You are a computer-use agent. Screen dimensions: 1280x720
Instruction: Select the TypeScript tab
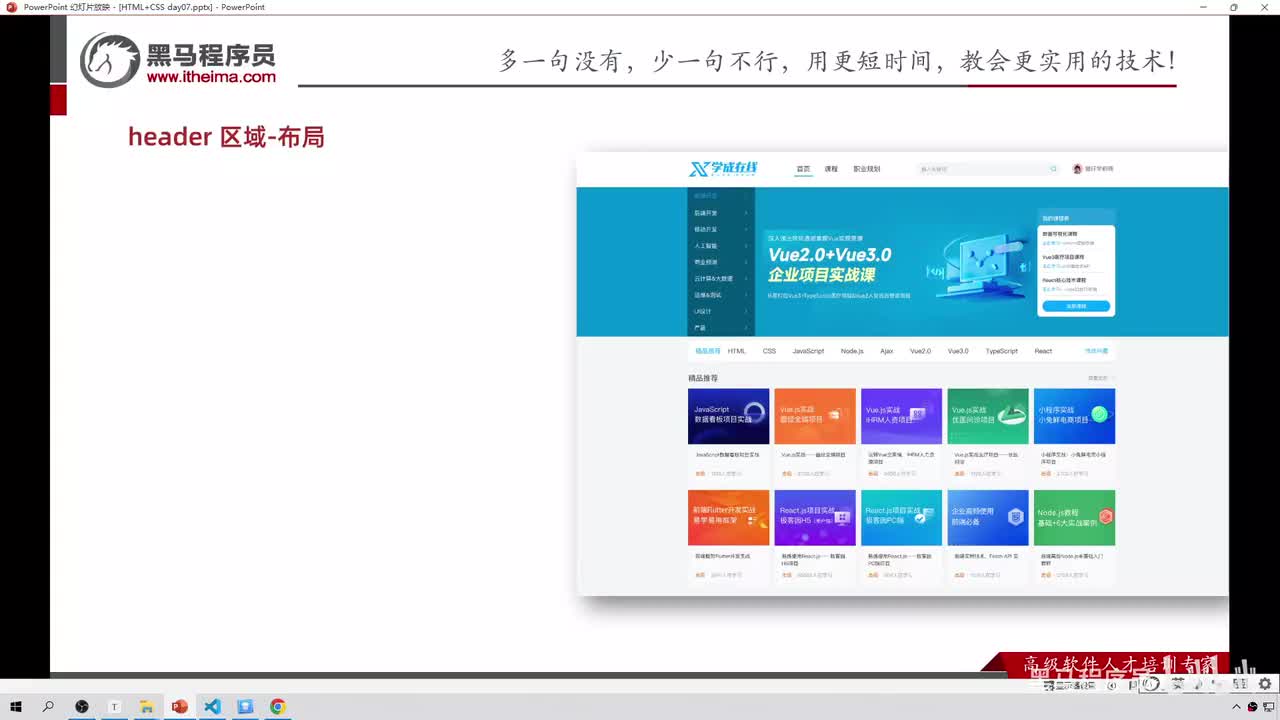coord(1001,351)
